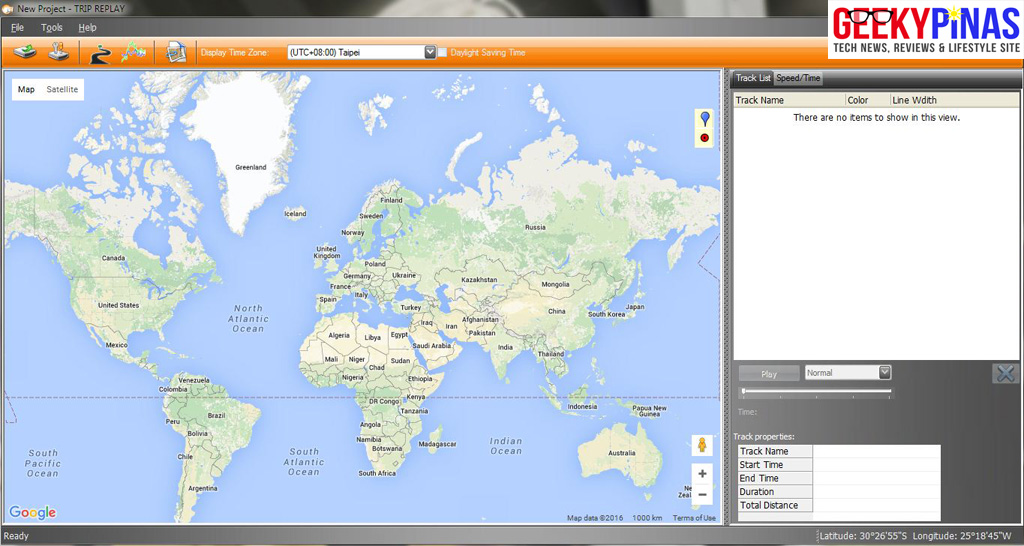Click the Color column header
The image size is (1024, 546).
(x=868, y=100)
